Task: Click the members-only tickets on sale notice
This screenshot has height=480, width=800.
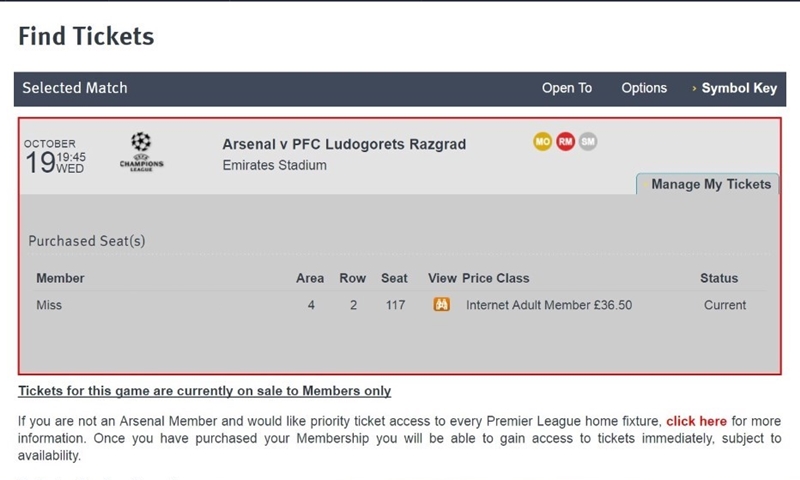Action: [205, 391]
